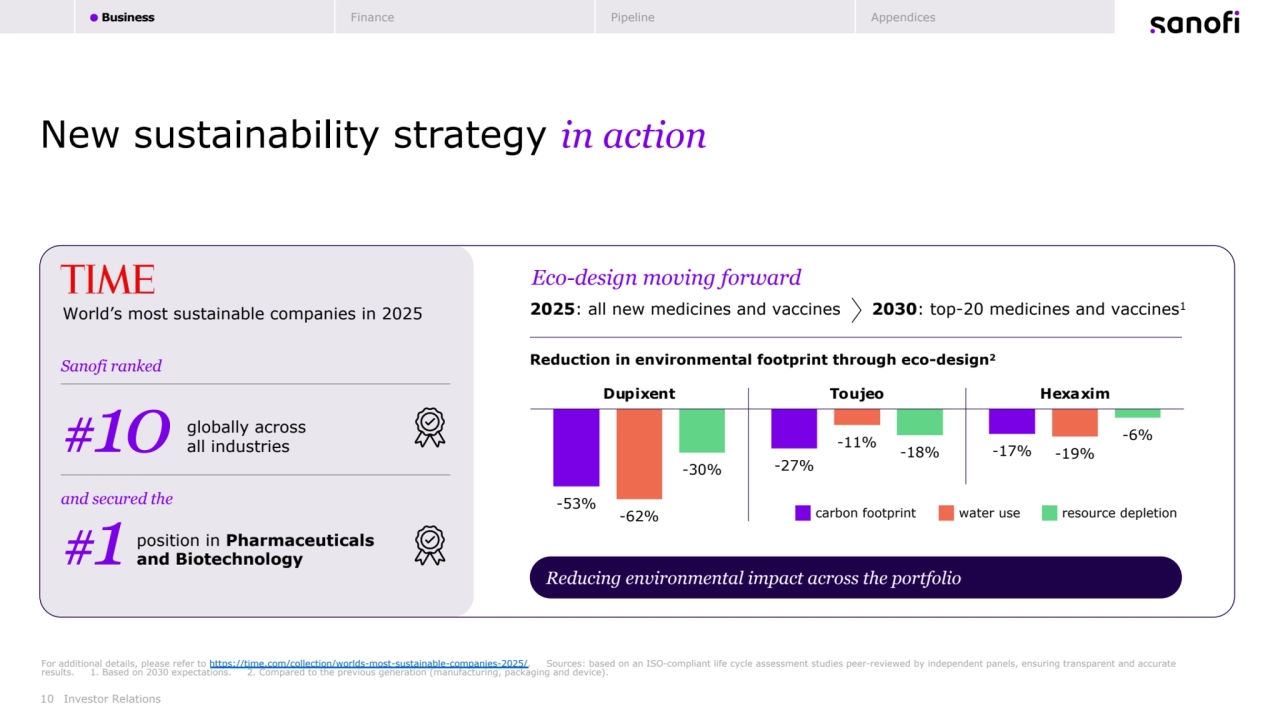Click the award ribbon beside #1 position
1280x720 pixels.
[x=430, y=545]
